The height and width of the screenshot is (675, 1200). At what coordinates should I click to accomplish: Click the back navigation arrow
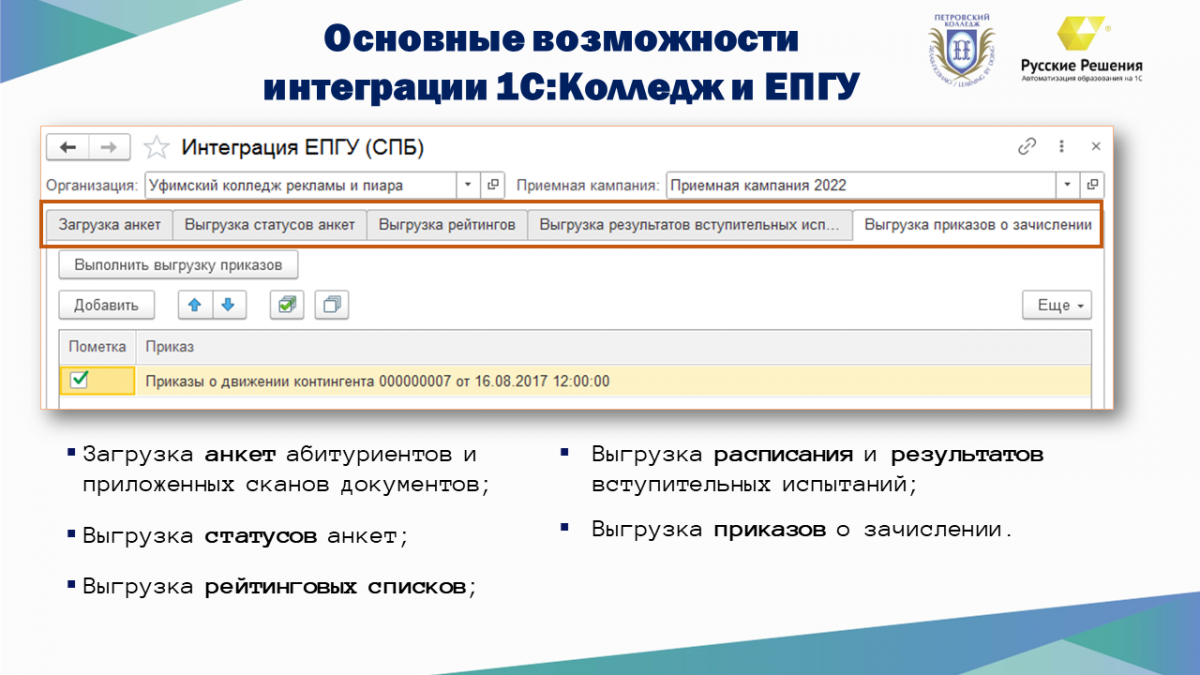[68, 148]
